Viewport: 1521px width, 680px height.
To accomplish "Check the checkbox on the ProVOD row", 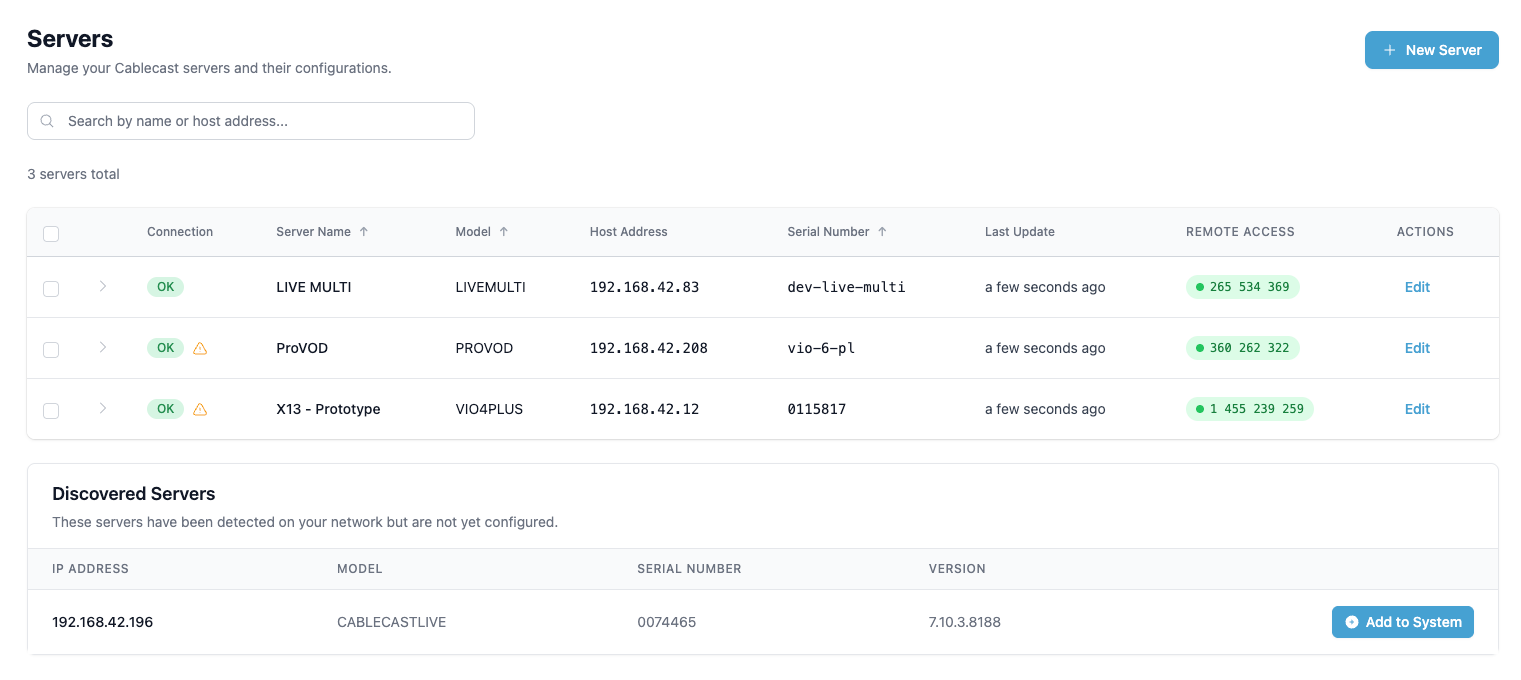I will (51, 350).
